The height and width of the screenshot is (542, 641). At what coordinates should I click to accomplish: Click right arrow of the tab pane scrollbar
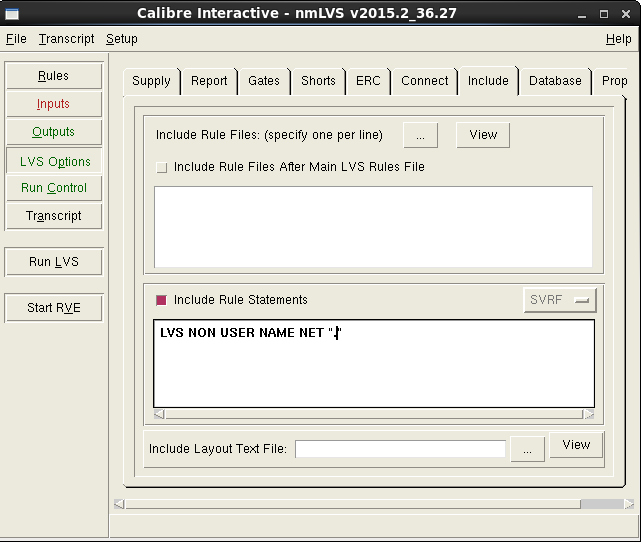click(x=629, y=504)
